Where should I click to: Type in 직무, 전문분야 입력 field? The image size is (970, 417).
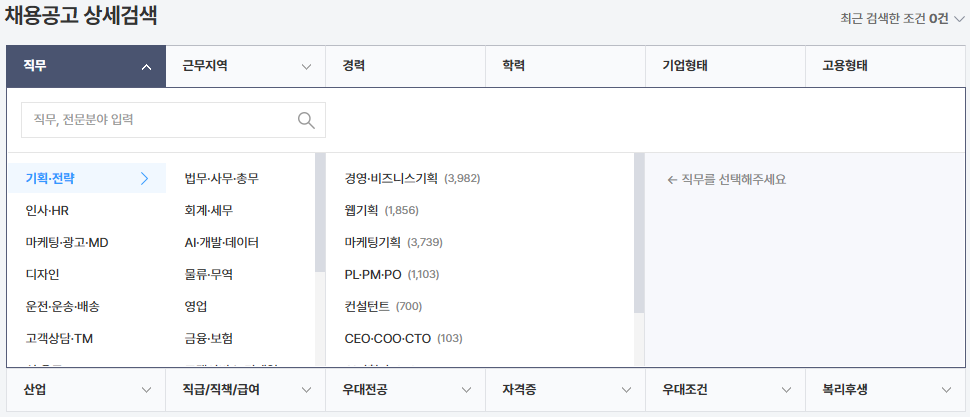(160, 120)
